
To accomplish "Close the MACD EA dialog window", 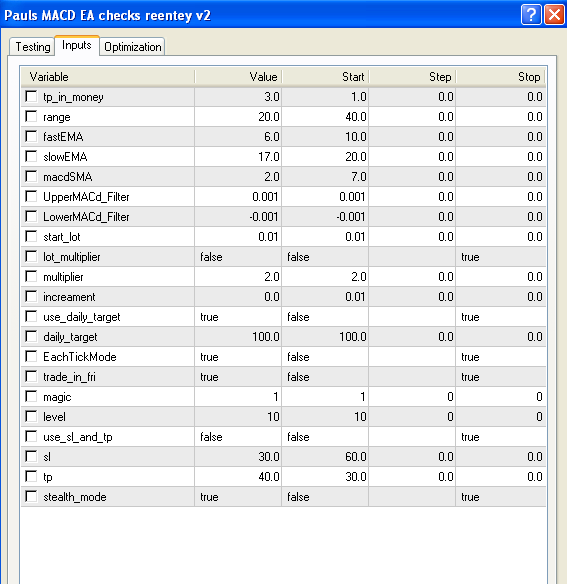I will click(x=554, y=15).
